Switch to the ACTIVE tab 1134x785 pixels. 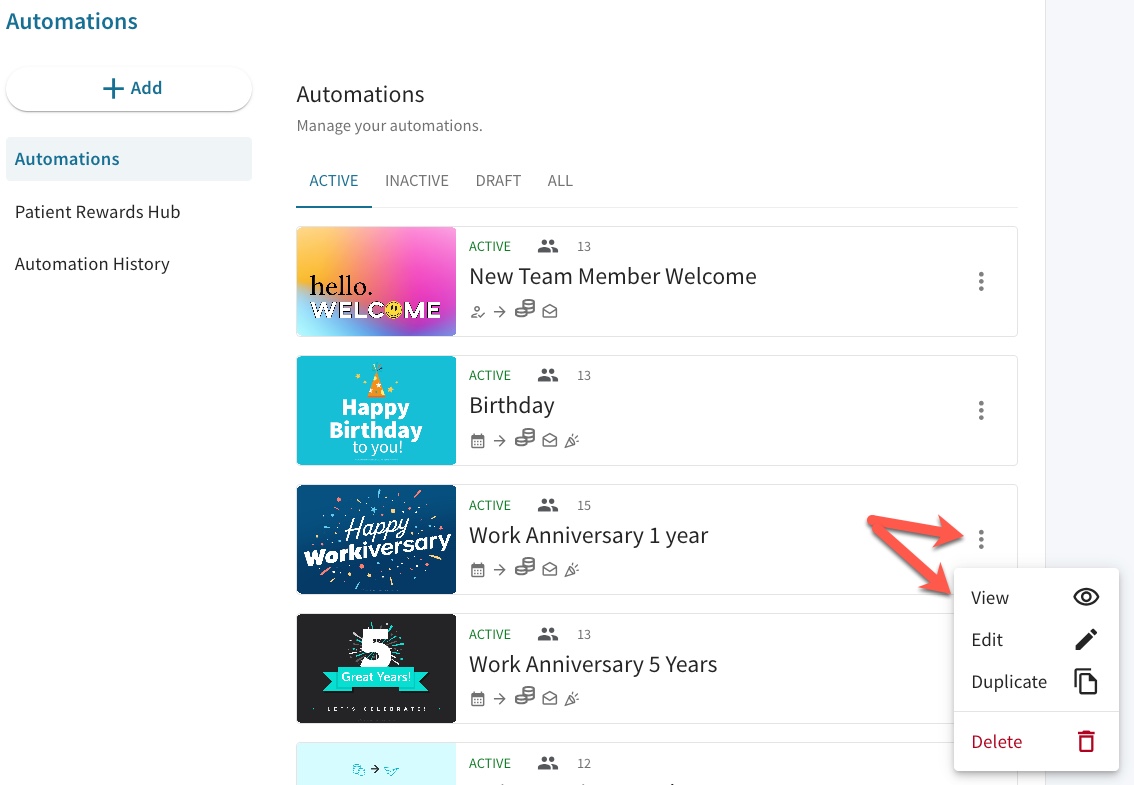[333, 181]
